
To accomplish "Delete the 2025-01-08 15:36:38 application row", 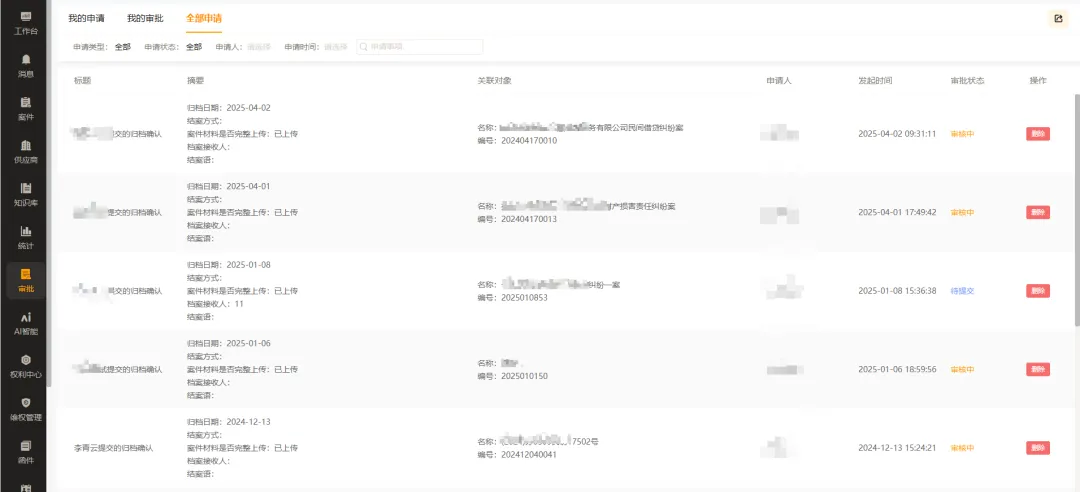I will pyautogui.click(x=1037, y=291).
